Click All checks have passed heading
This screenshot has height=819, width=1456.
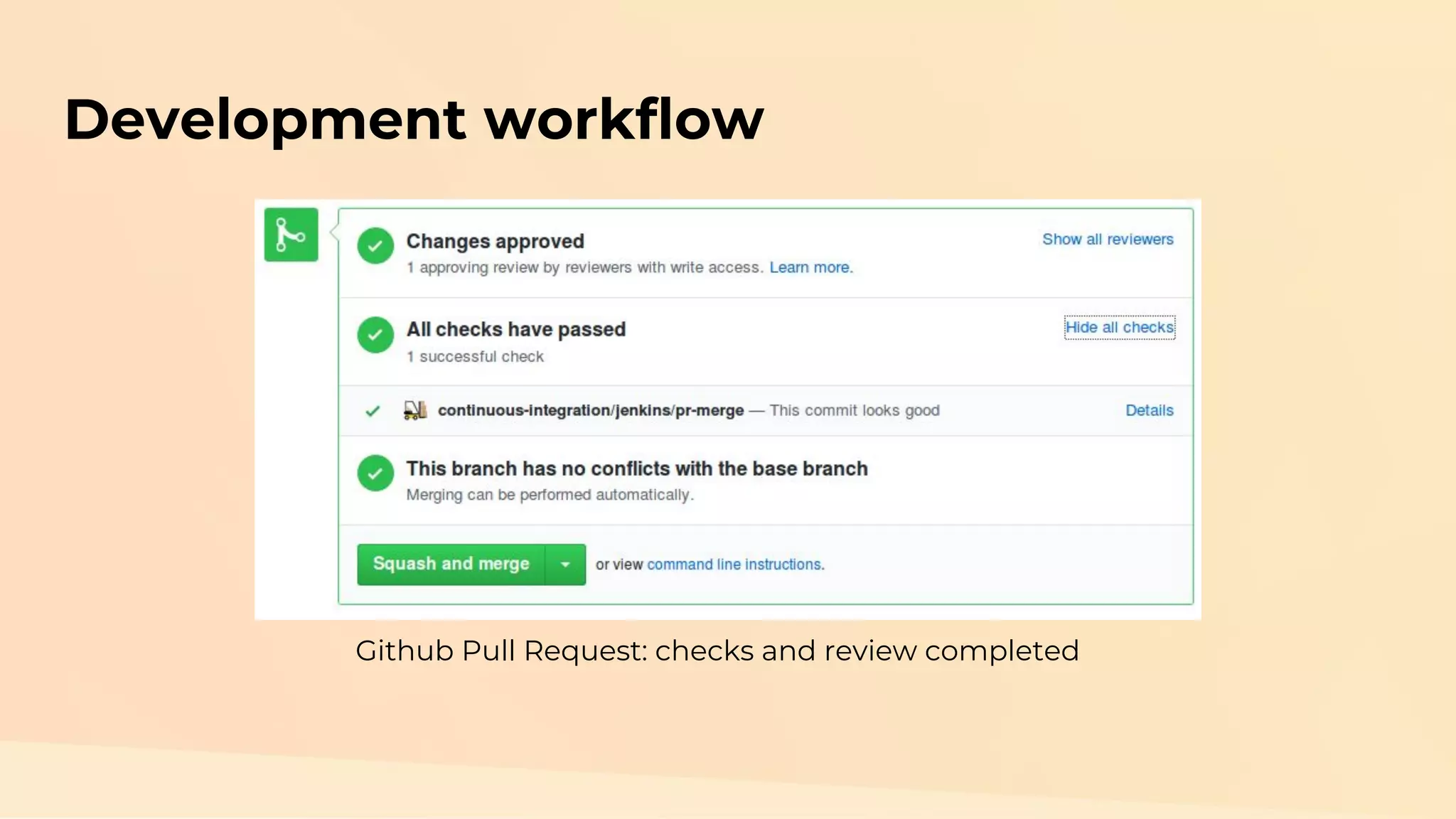click(x=515, y=330)
